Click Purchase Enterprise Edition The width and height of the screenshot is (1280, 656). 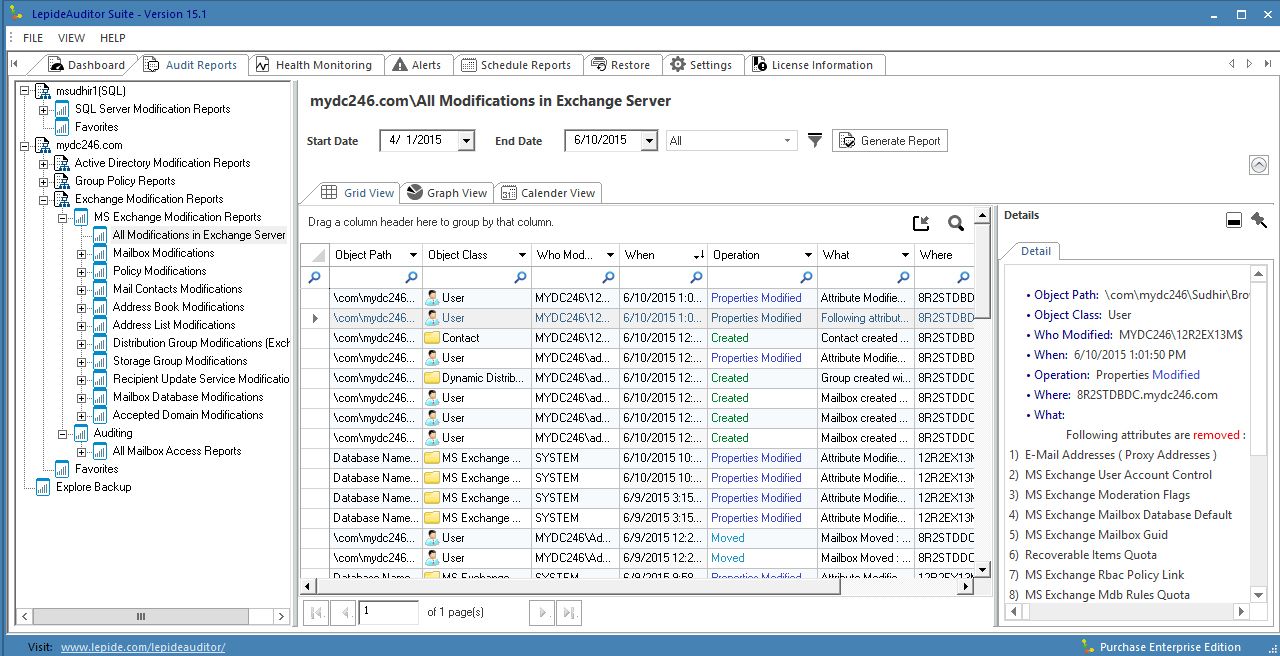point(1161,647)
